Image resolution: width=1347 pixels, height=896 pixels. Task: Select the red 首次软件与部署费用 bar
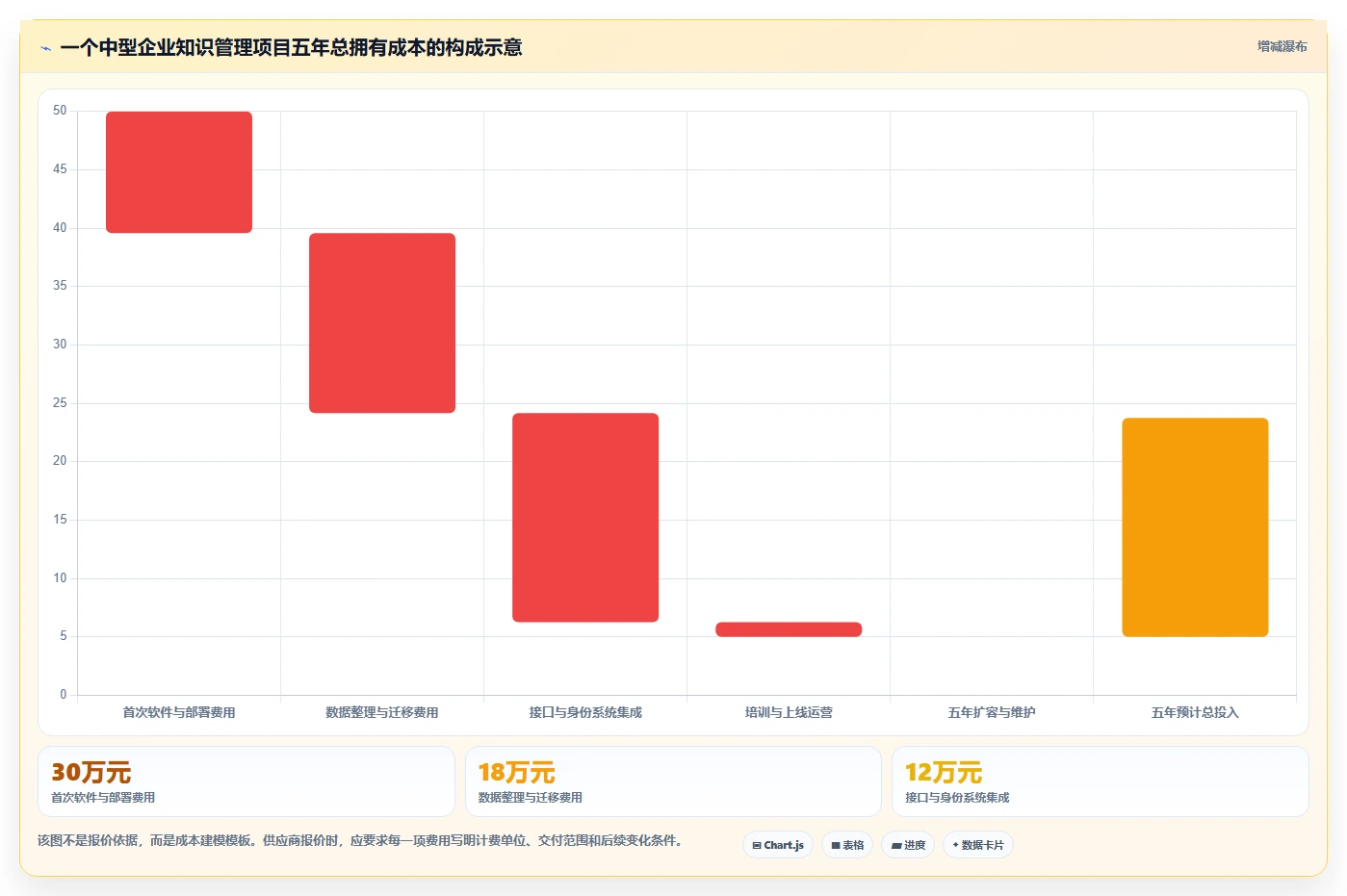[x=179, y=172]
